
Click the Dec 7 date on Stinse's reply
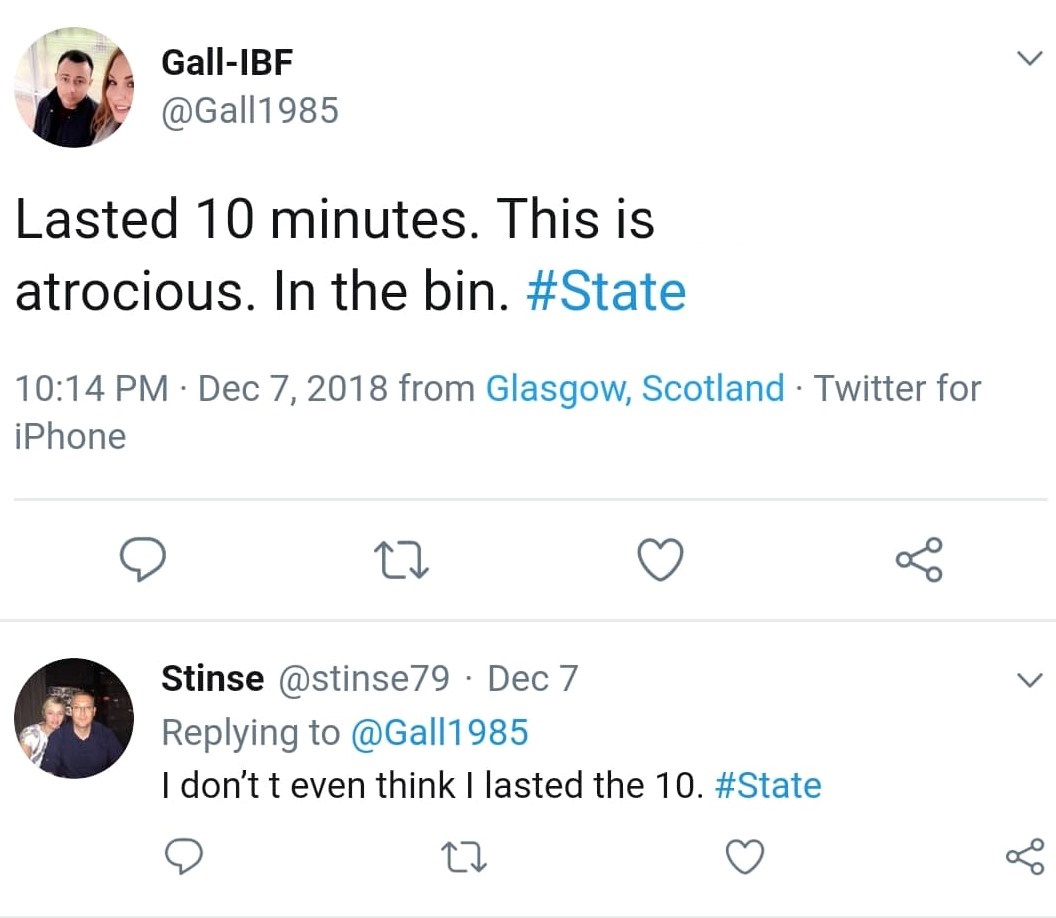532,679
